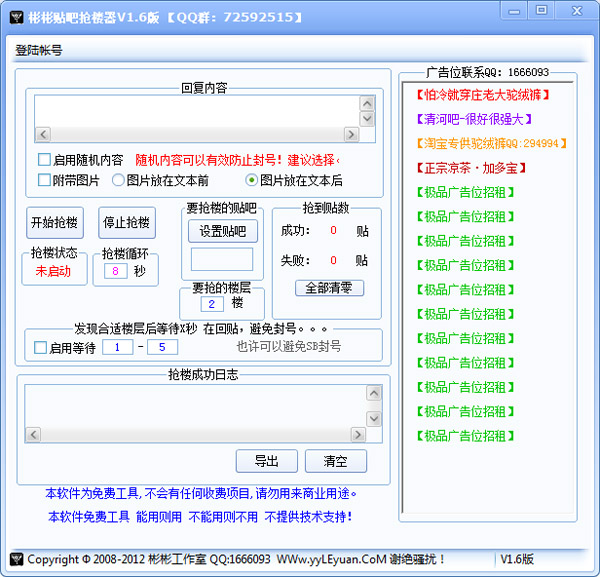Click the 抢楼循环 seconds field

116,271
